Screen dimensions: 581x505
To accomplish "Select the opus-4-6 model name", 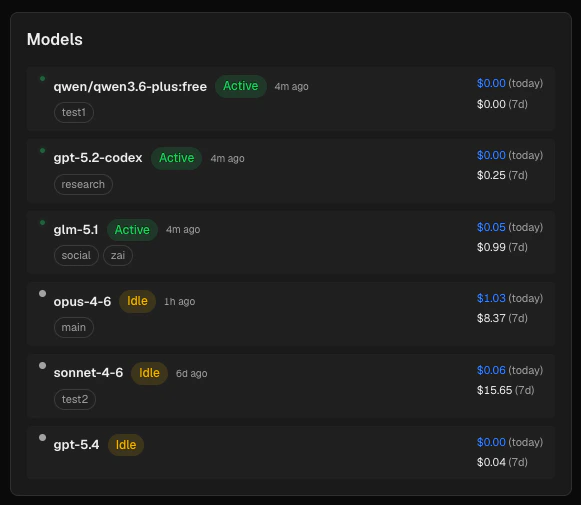I will pyautogui.click(x=82, y=301).
